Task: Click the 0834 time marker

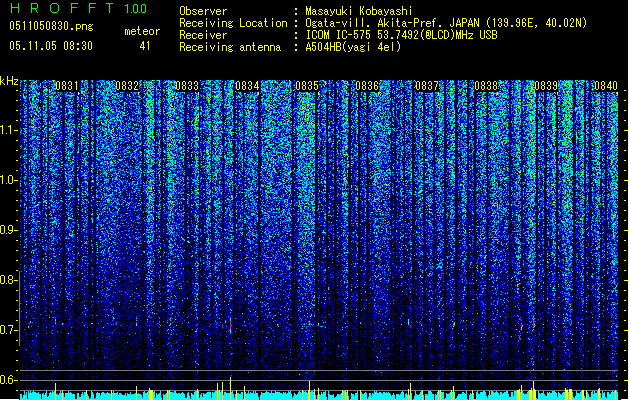Action: (247, 86)
